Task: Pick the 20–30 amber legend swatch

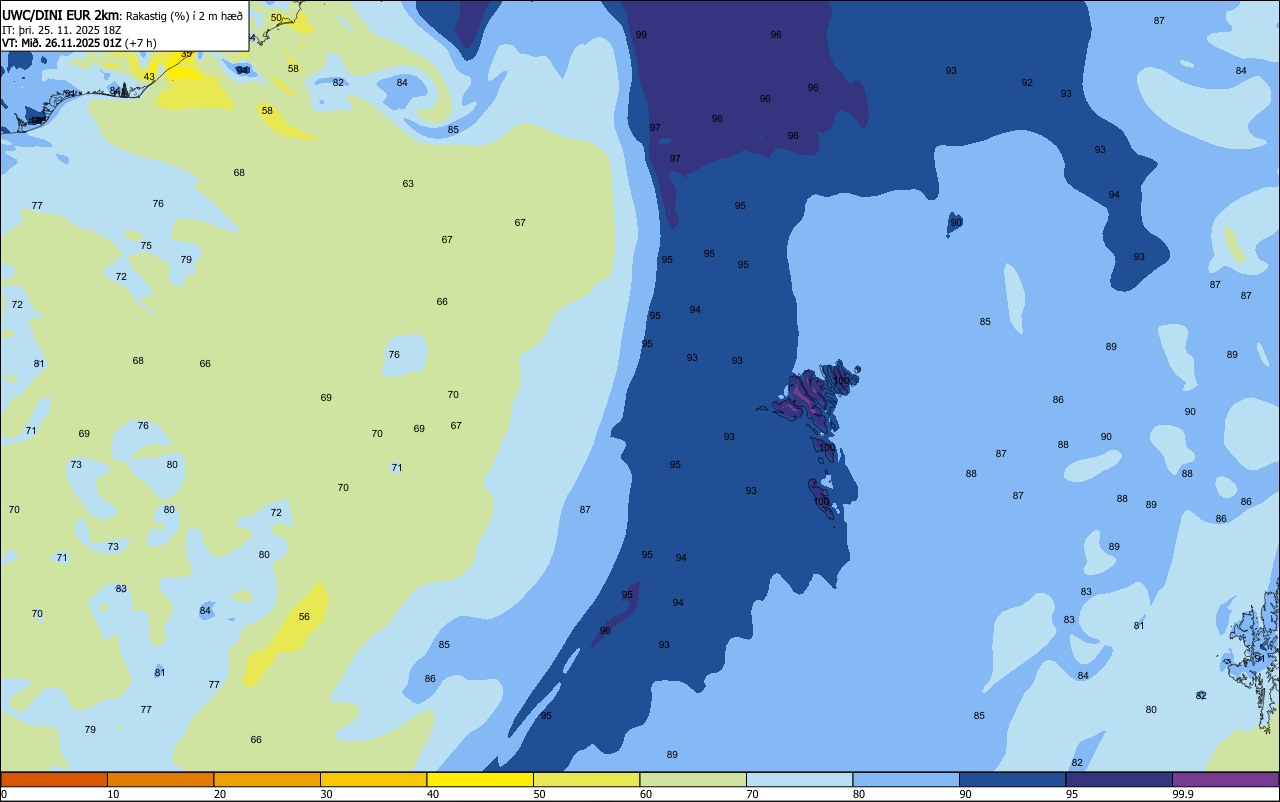Action: pyautogui.click(x=267, y=779)
